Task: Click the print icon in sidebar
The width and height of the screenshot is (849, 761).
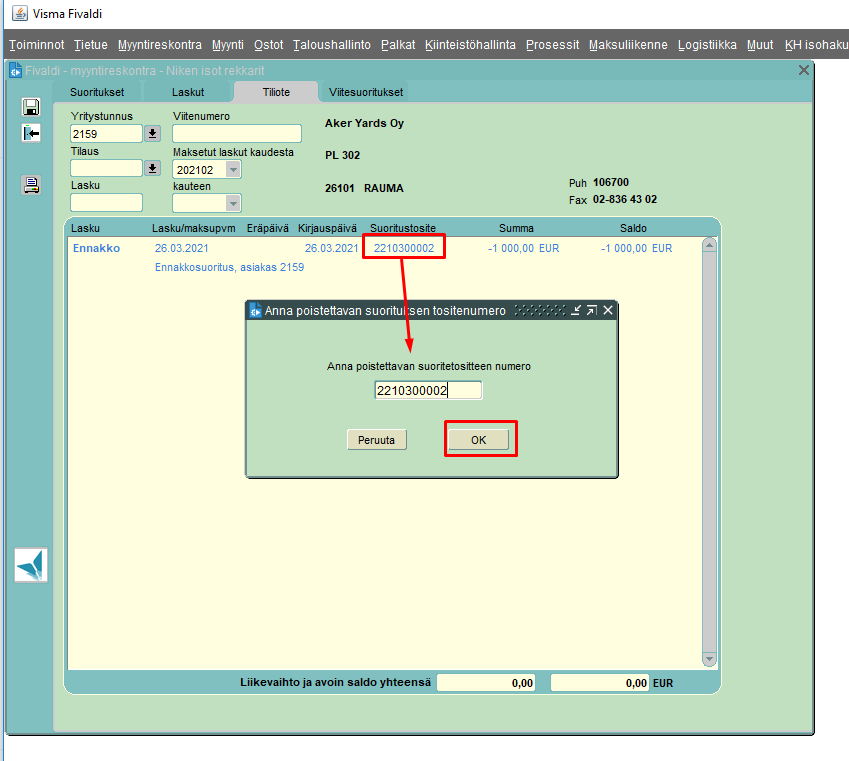Action: (31, 185)
